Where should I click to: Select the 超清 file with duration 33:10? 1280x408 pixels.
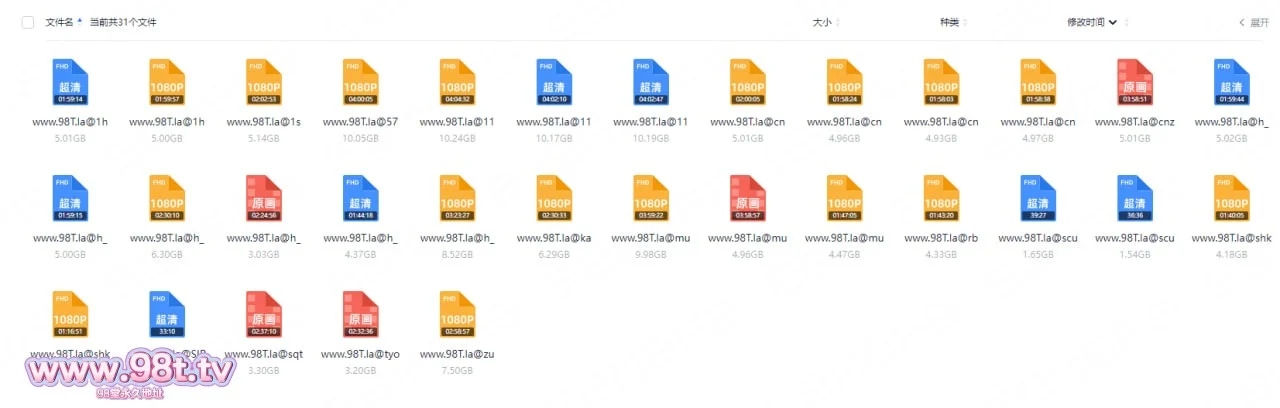(166, 314)
